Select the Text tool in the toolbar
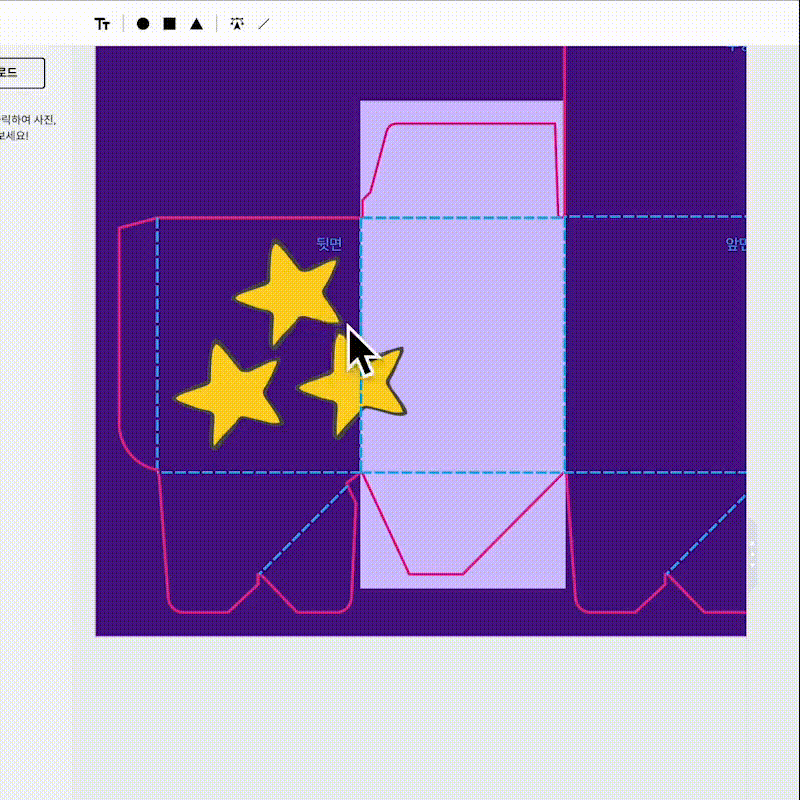The height and width of the screenshot is (800, 800). [102, 24]
